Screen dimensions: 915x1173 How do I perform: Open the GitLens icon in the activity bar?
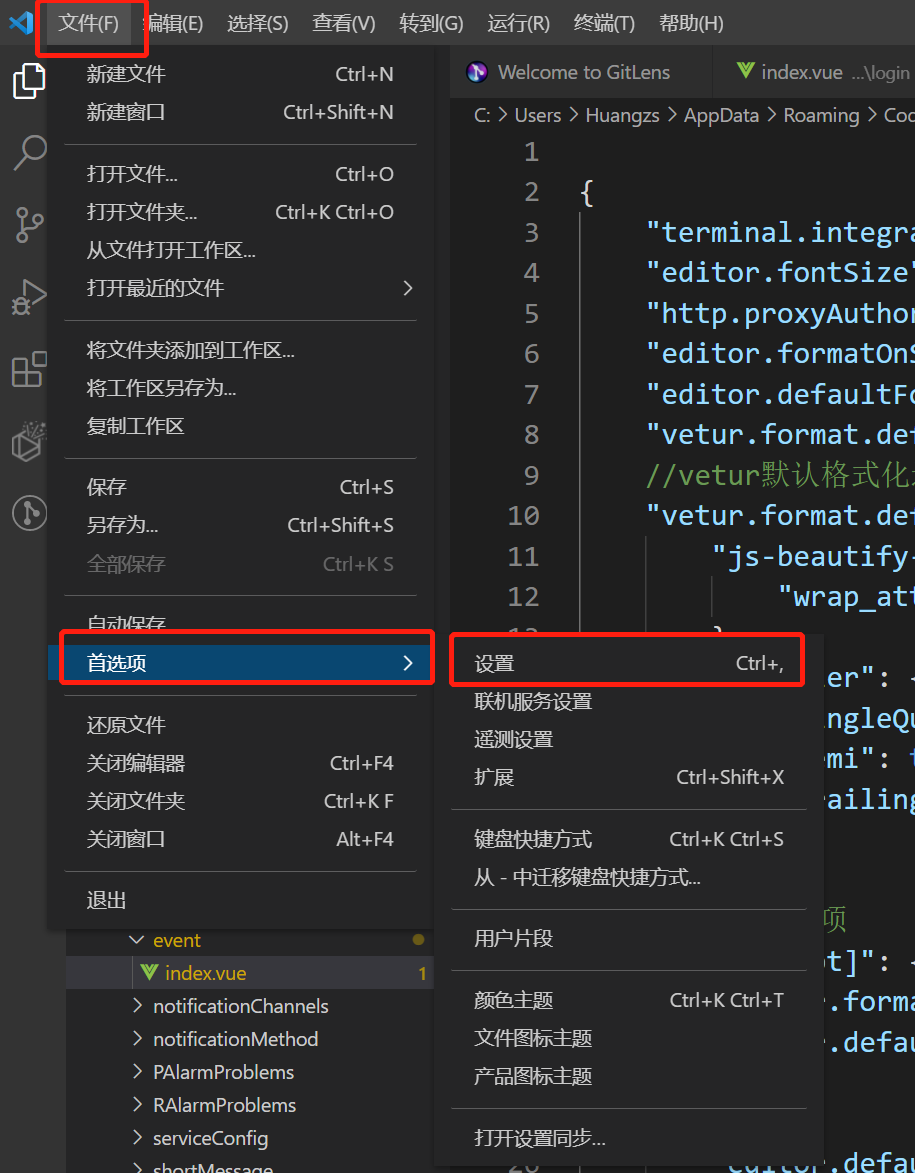29,514
